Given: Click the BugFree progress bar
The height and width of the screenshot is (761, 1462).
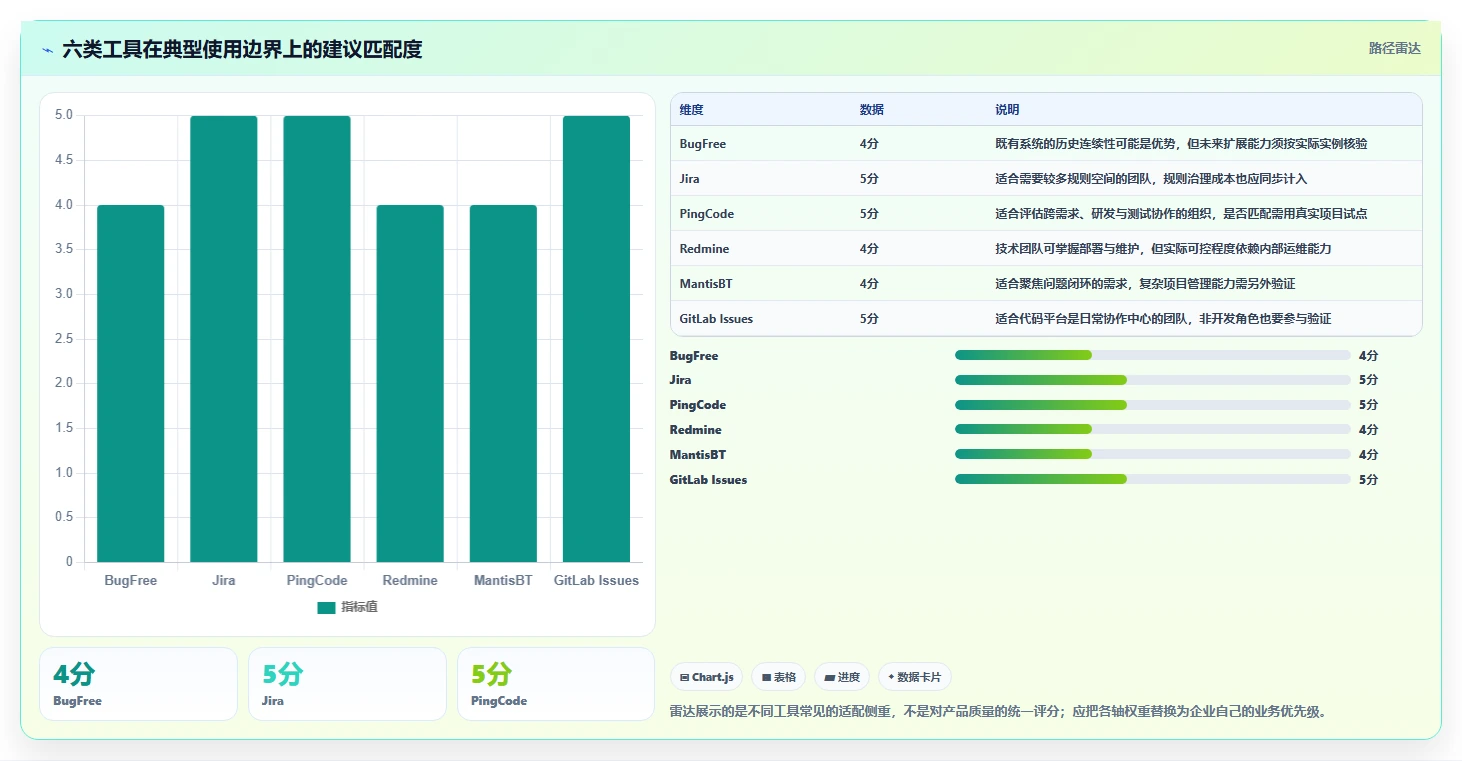Looking at the screenshot, I should 1153,355.
